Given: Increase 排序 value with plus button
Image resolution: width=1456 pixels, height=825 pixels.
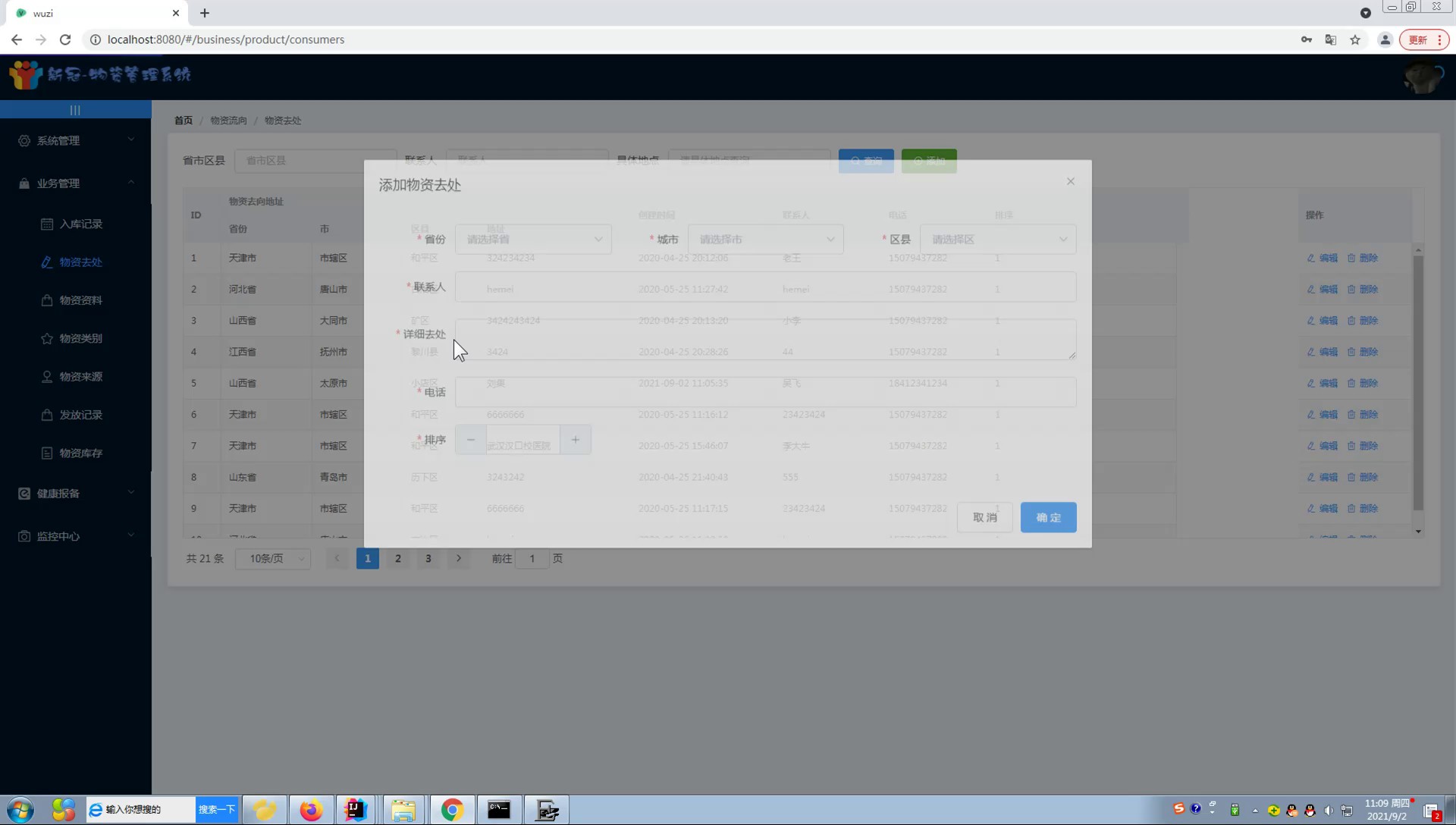Looking at the screenshot, I should tap(576, 440).
